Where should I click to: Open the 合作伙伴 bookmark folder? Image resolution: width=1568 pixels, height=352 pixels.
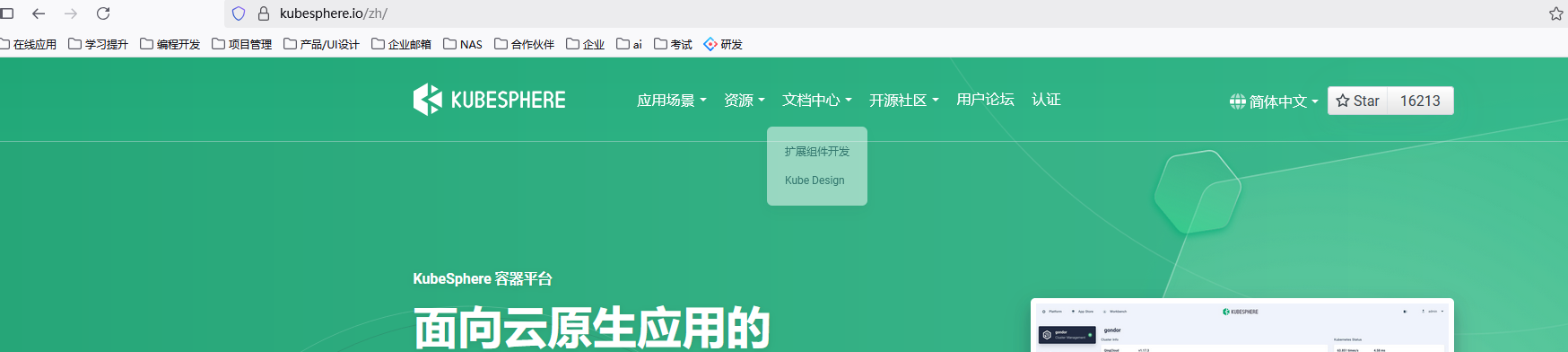pos(525,44)
